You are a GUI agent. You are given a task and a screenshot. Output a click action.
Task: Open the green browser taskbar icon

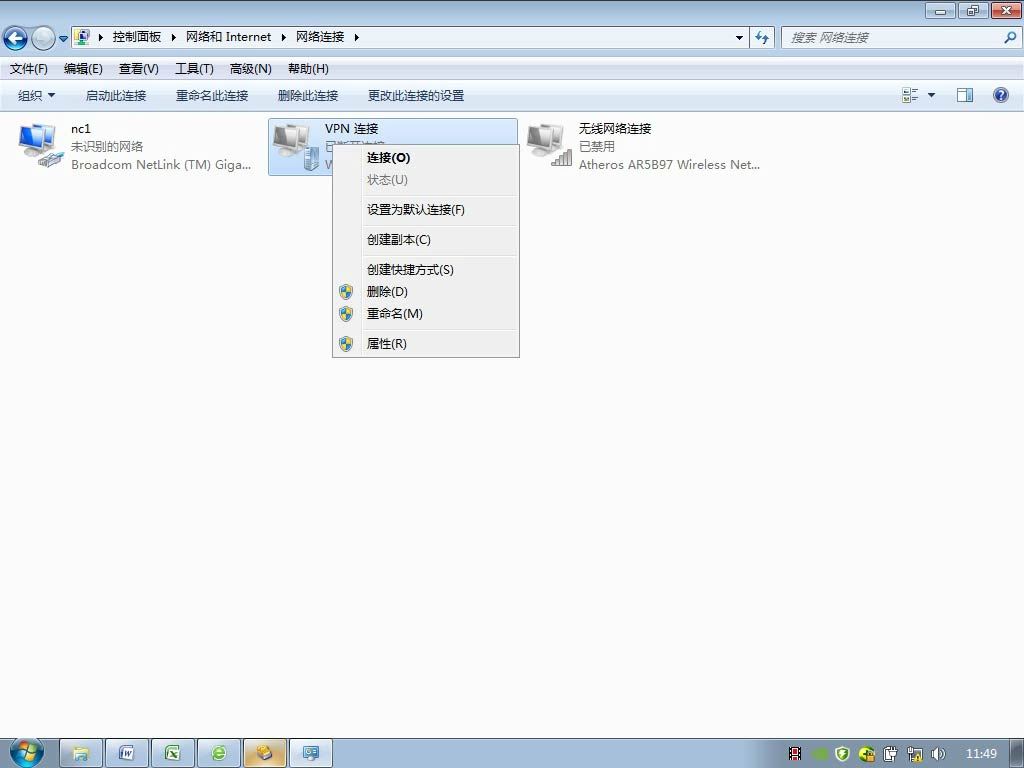pos(218,753)
